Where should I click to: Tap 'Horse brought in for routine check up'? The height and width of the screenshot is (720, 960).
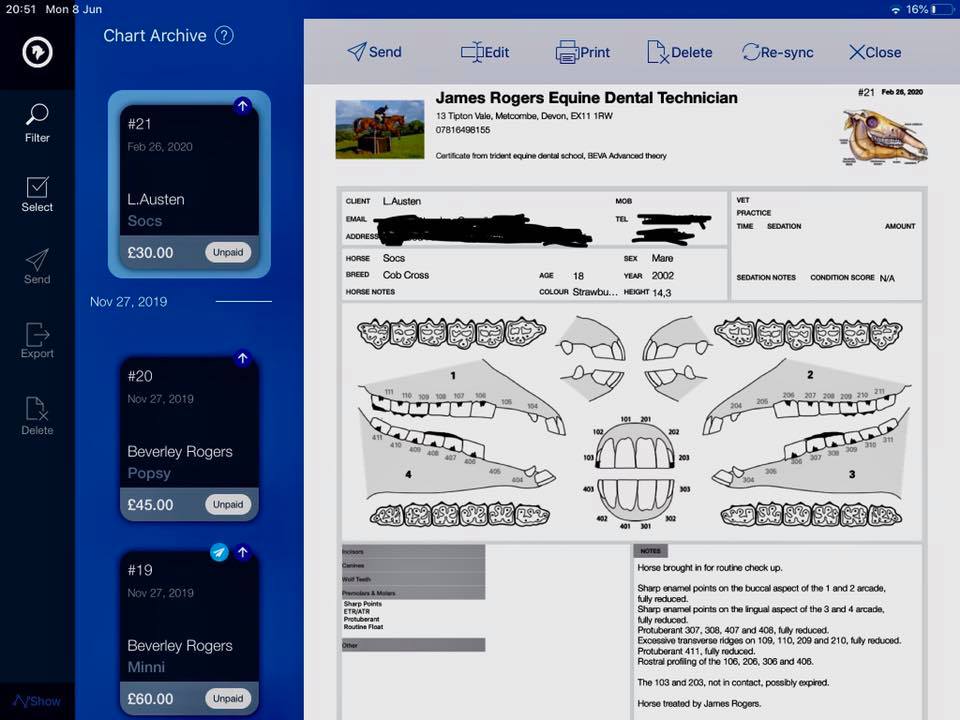pos(710,568)
